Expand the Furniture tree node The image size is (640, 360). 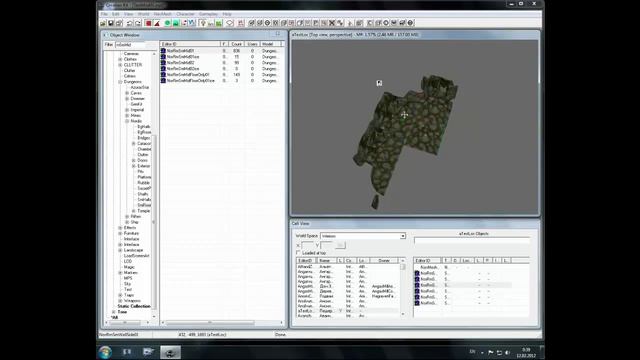120,233
